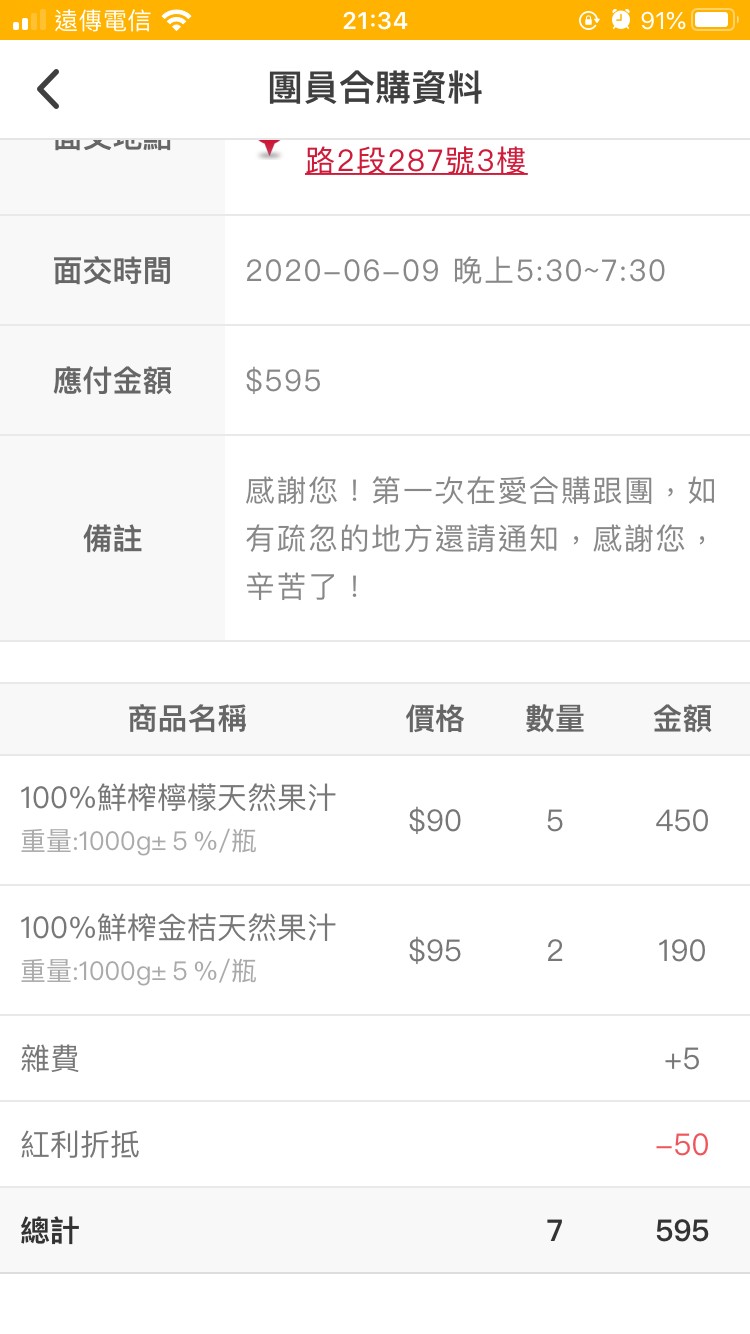Select the 面交時間 date and time value
This screenshot has height=1334, width=750.
point(455,271)
